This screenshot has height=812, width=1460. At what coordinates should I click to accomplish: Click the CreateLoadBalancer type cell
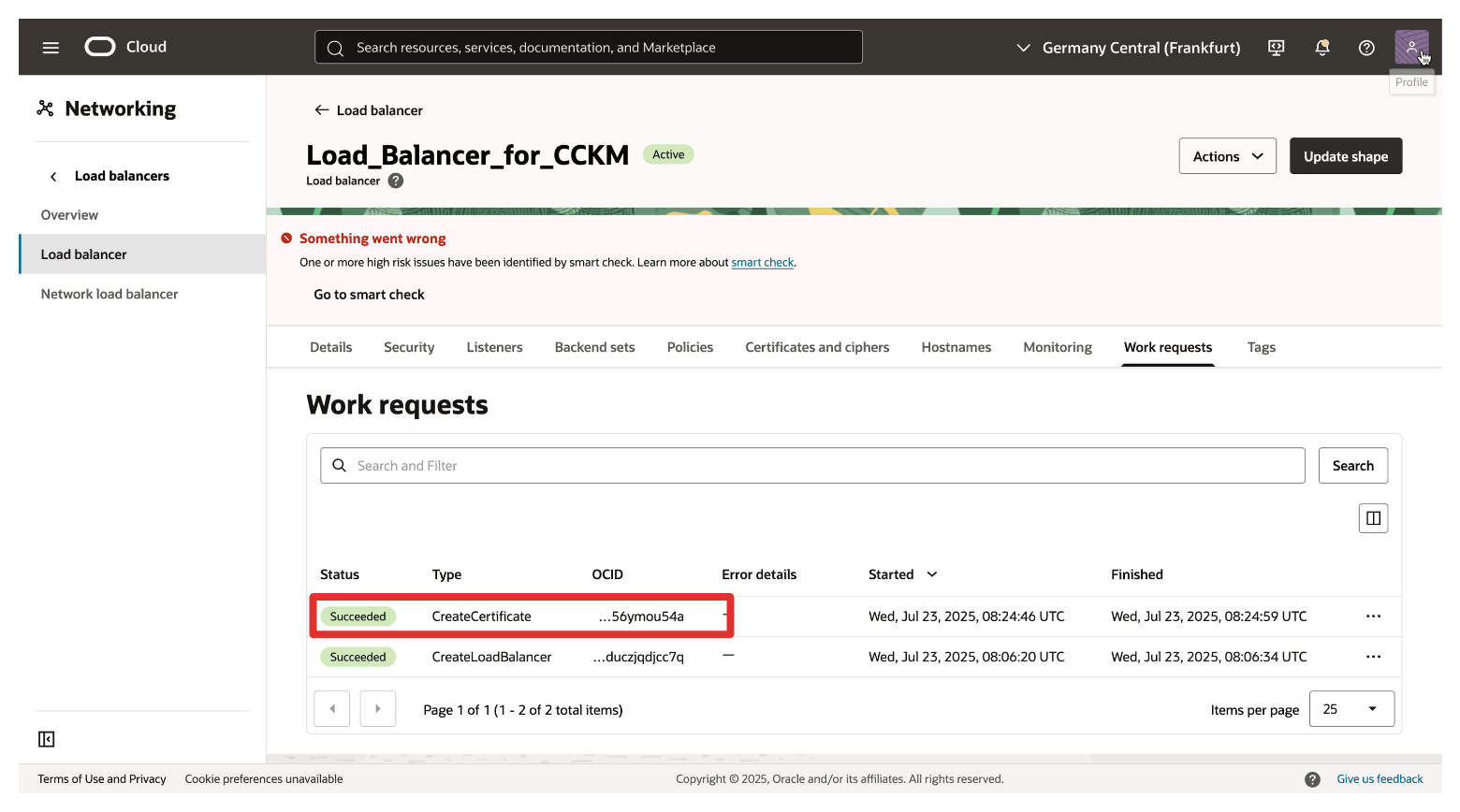[491, 657]
